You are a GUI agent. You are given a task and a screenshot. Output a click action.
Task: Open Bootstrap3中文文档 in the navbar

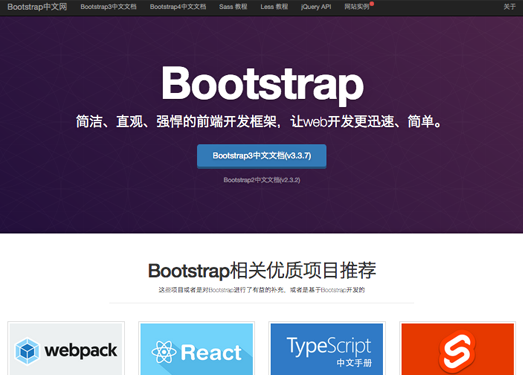coord(108,7)
